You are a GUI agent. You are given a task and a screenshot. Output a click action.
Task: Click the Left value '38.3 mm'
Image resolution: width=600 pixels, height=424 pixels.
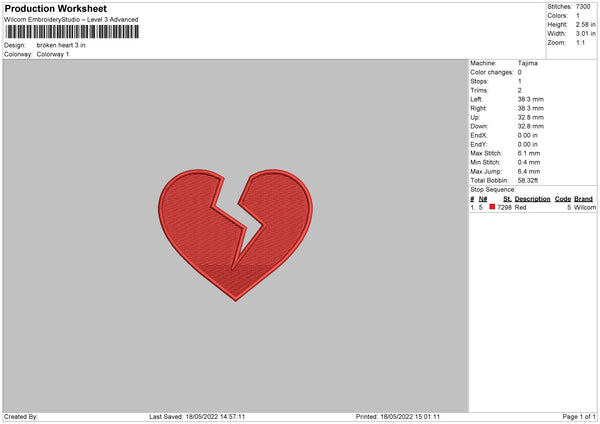(x=531, y=99)
